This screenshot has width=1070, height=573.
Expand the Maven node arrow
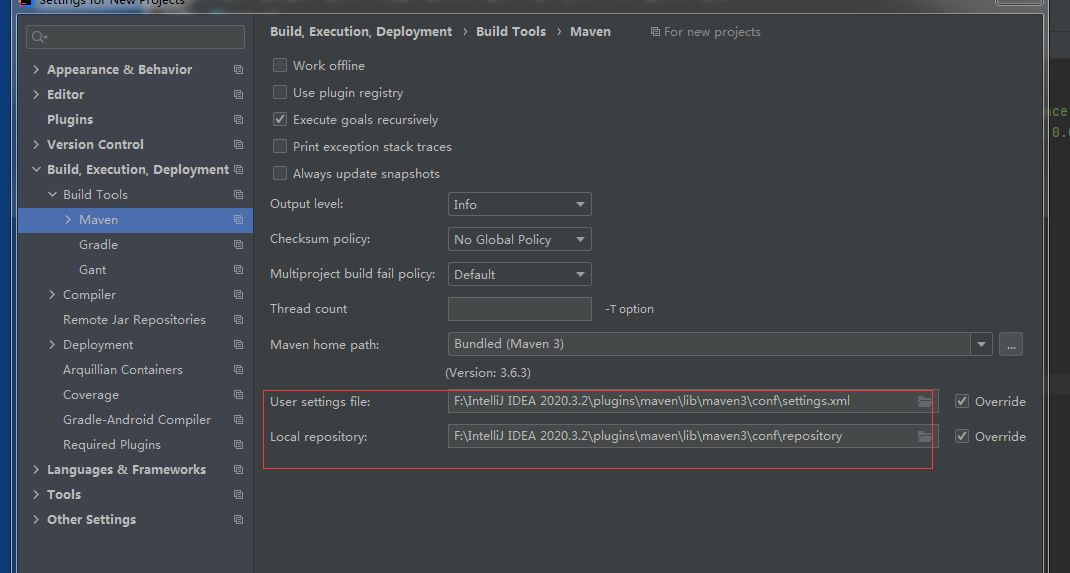tap(68, 220)
